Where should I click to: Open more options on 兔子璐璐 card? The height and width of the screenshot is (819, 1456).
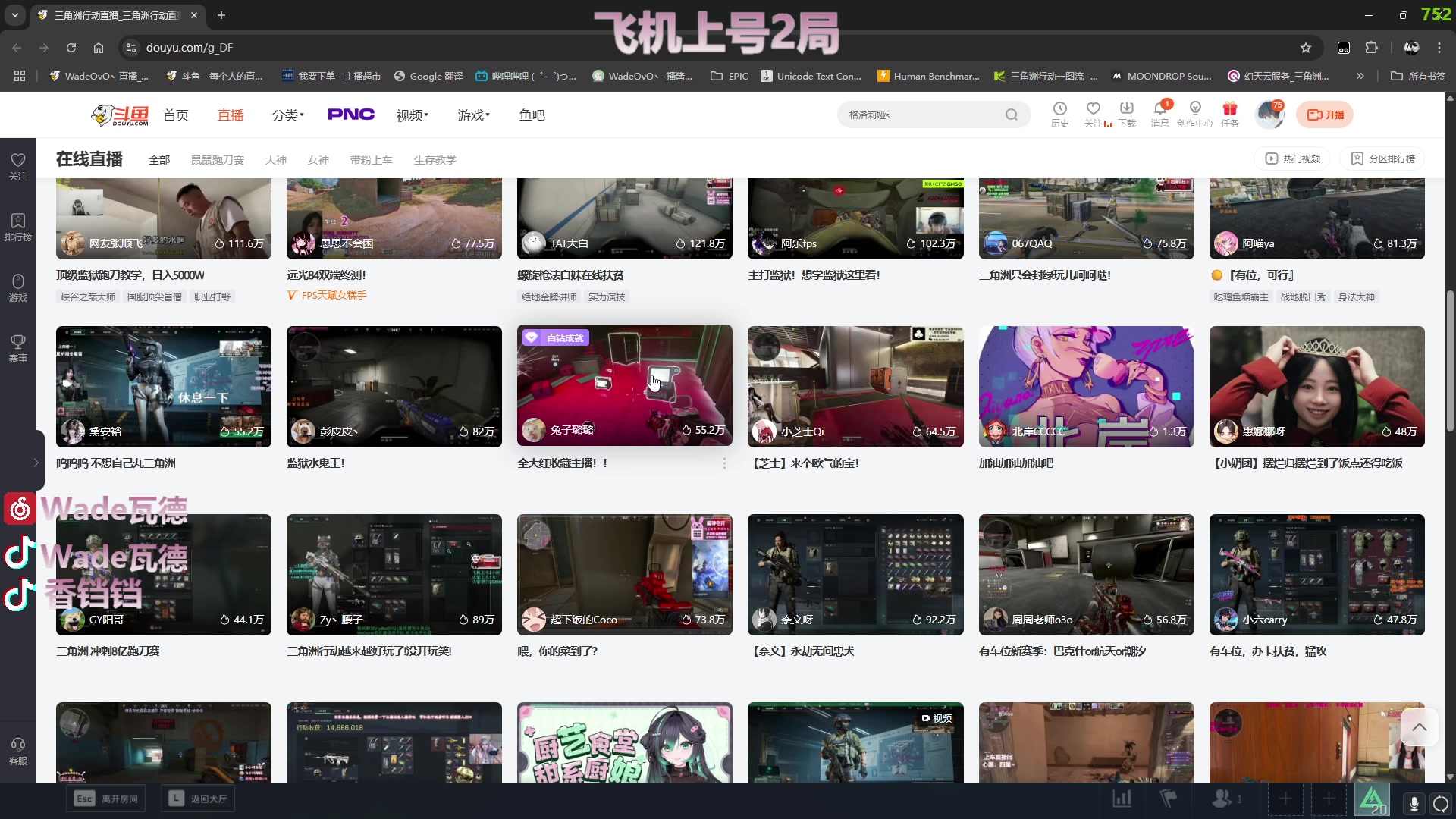723,463
